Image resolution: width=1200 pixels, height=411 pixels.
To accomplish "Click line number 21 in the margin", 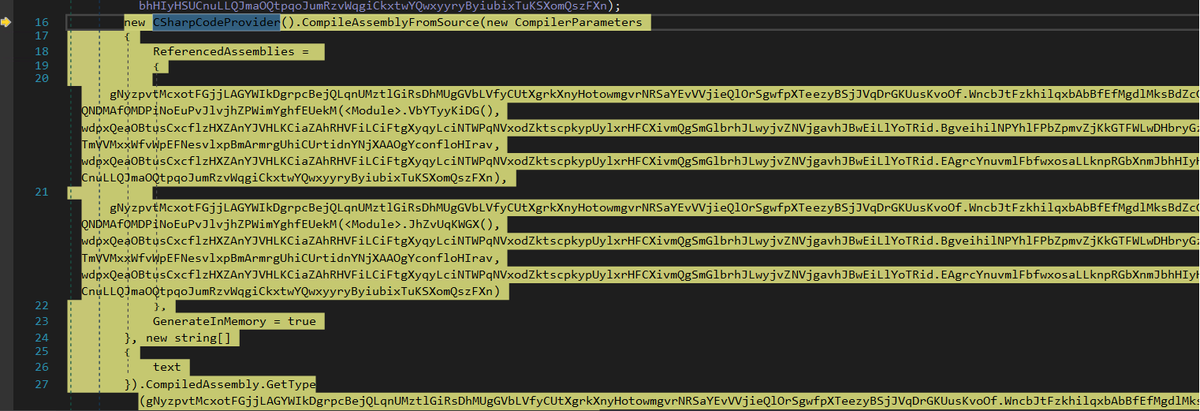I will (41, 191).
